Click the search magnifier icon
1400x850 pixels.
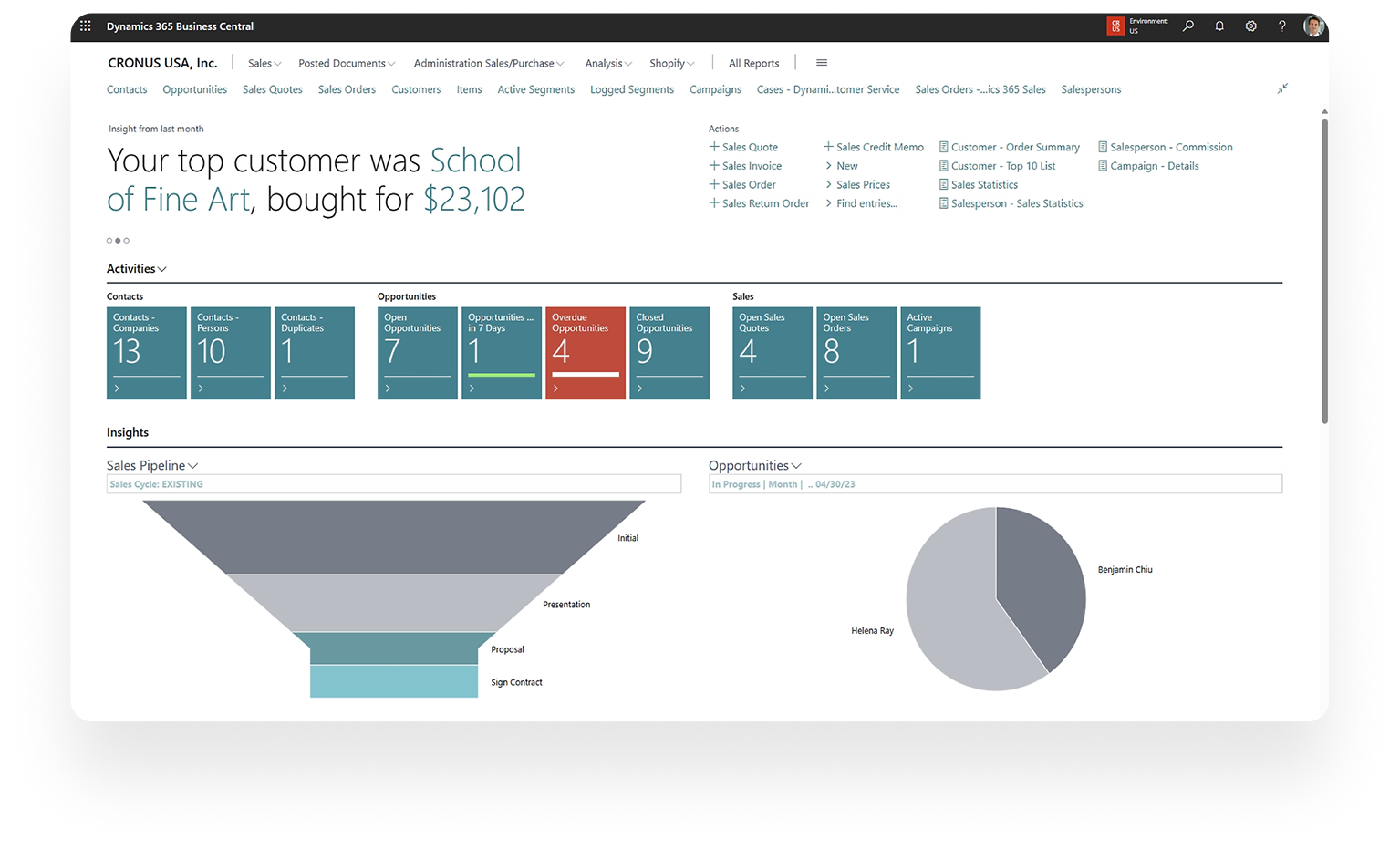click(x=1188, y=26)
